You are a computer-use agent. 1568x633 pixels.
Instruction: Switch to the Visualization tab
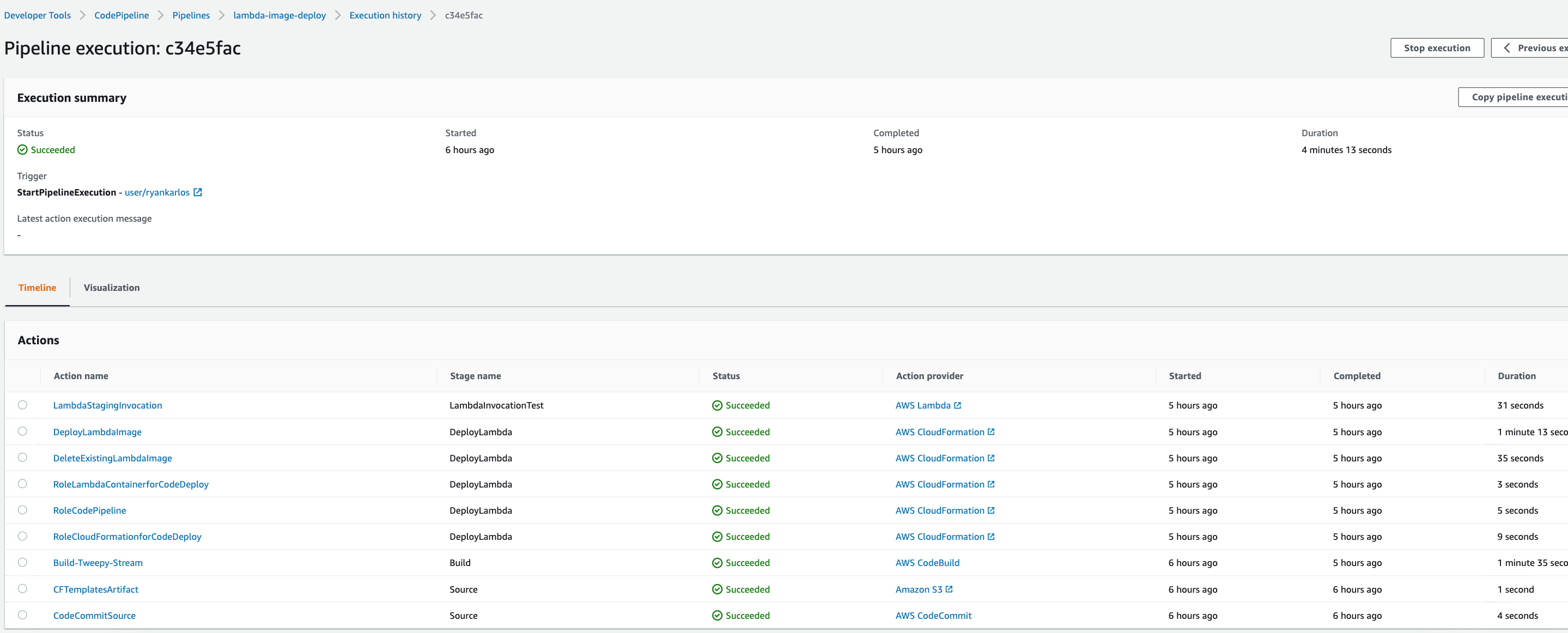click(x=111, y=288)
